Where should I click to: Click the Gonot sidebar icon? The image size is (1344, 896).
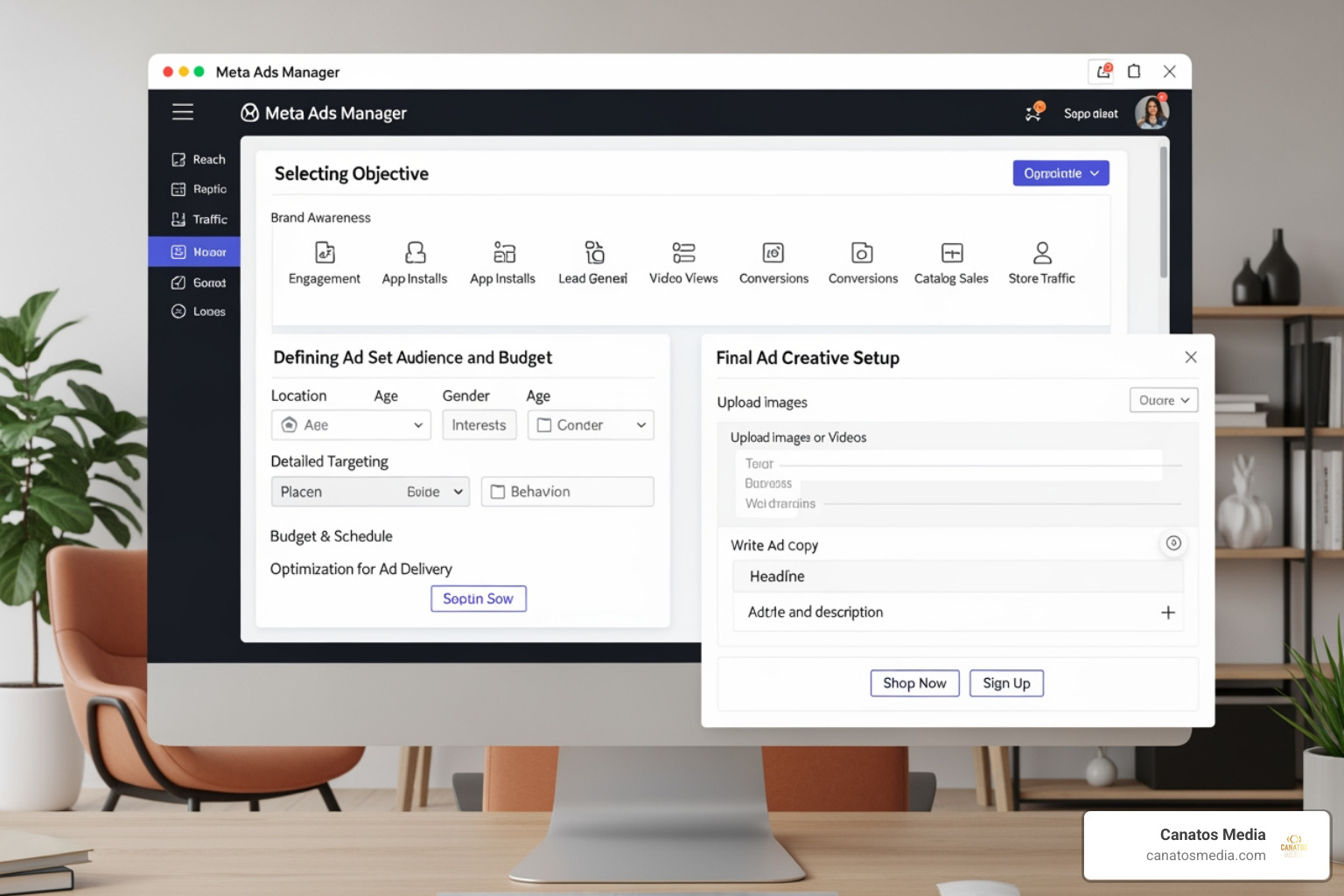(178, 283)
